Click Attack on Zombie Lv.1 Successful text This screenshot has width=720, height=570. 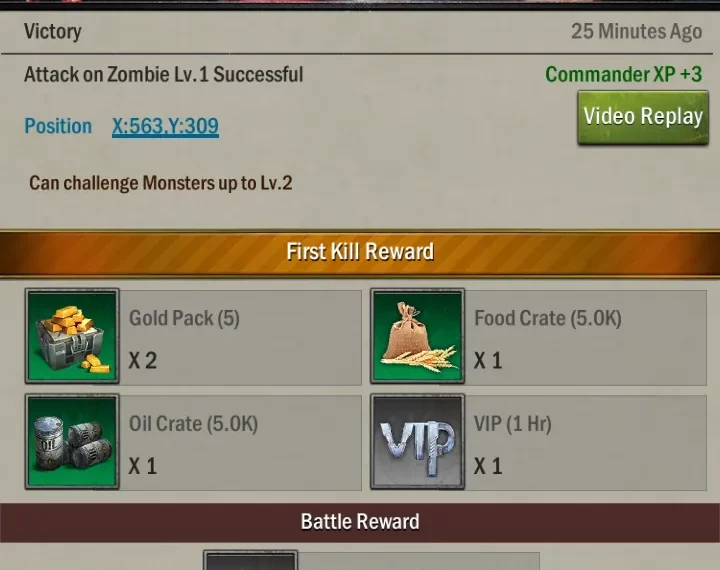point(163,74)
